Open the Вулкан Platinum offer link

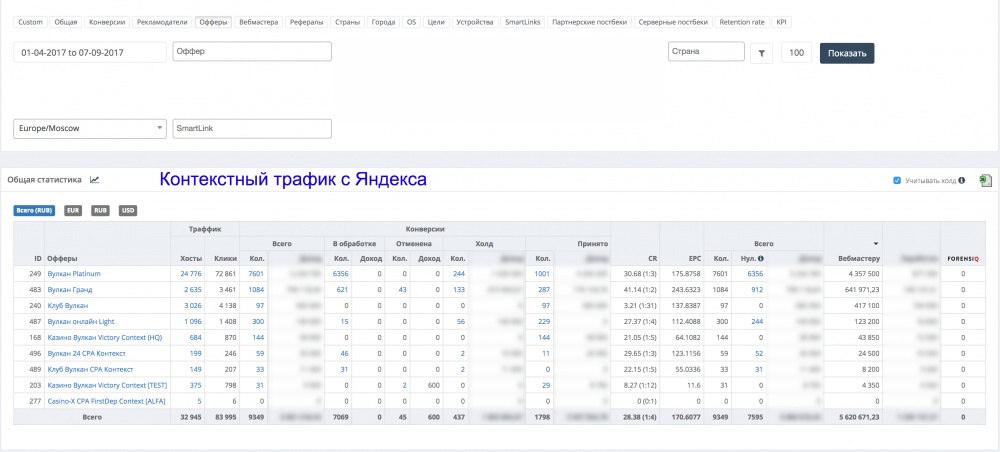tap(74, 273)
